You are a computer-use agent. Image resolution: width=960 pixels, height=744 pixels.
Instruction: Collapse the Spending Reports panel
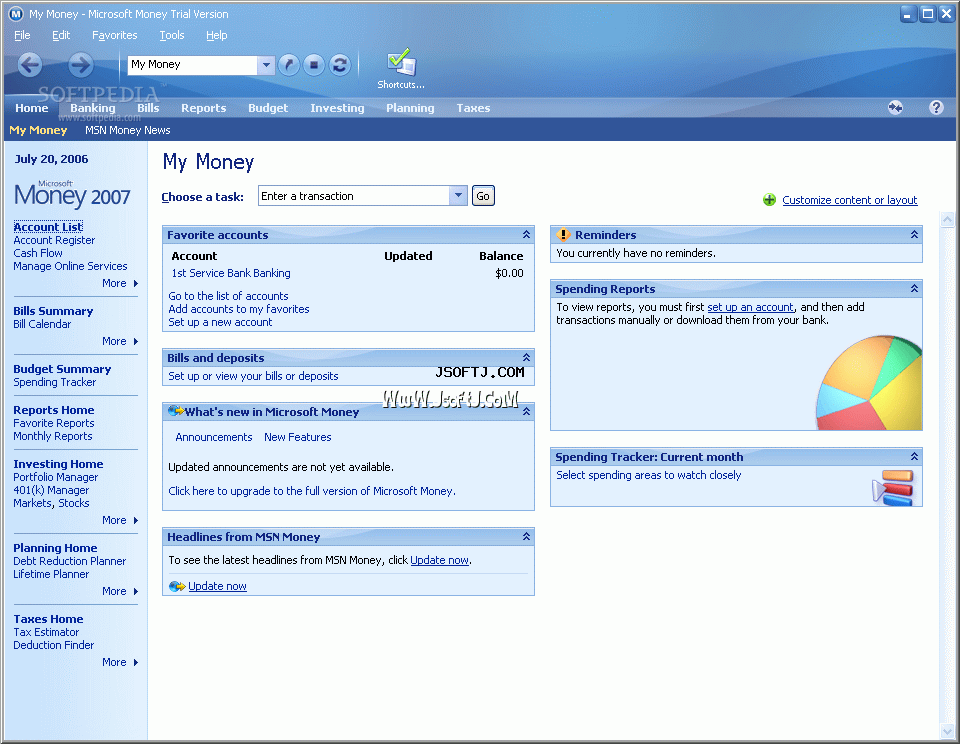coord(914,288)
